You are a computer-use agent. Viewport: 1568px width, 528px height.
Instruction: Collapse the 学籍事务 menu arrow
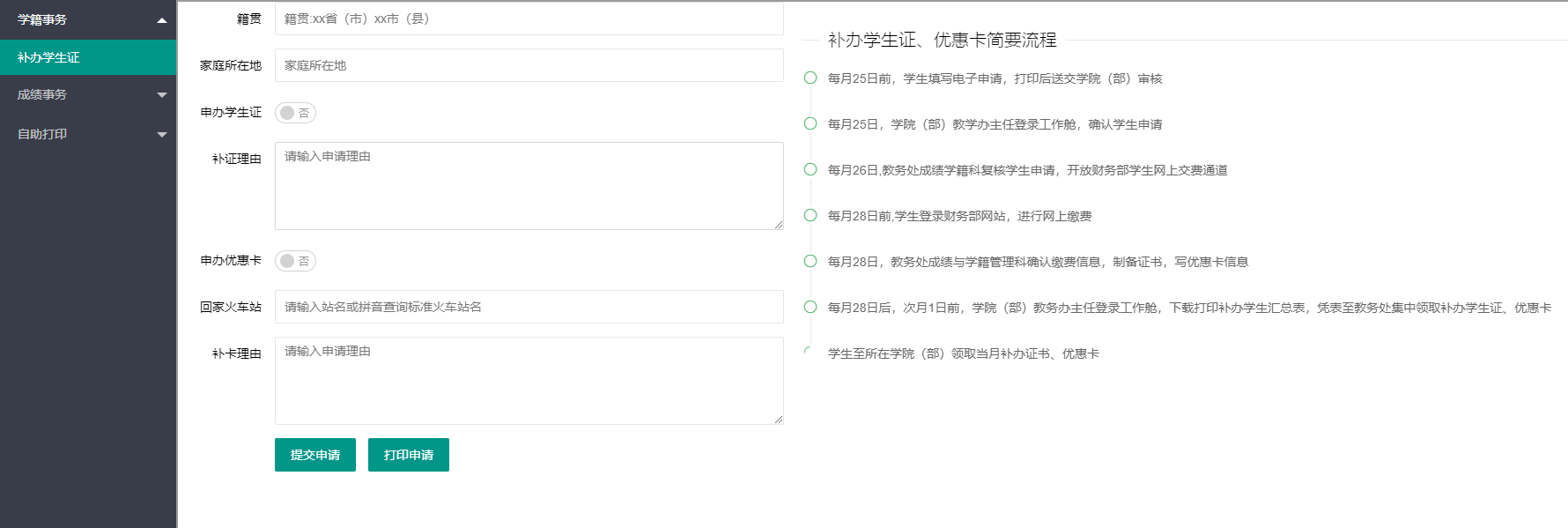161,20
